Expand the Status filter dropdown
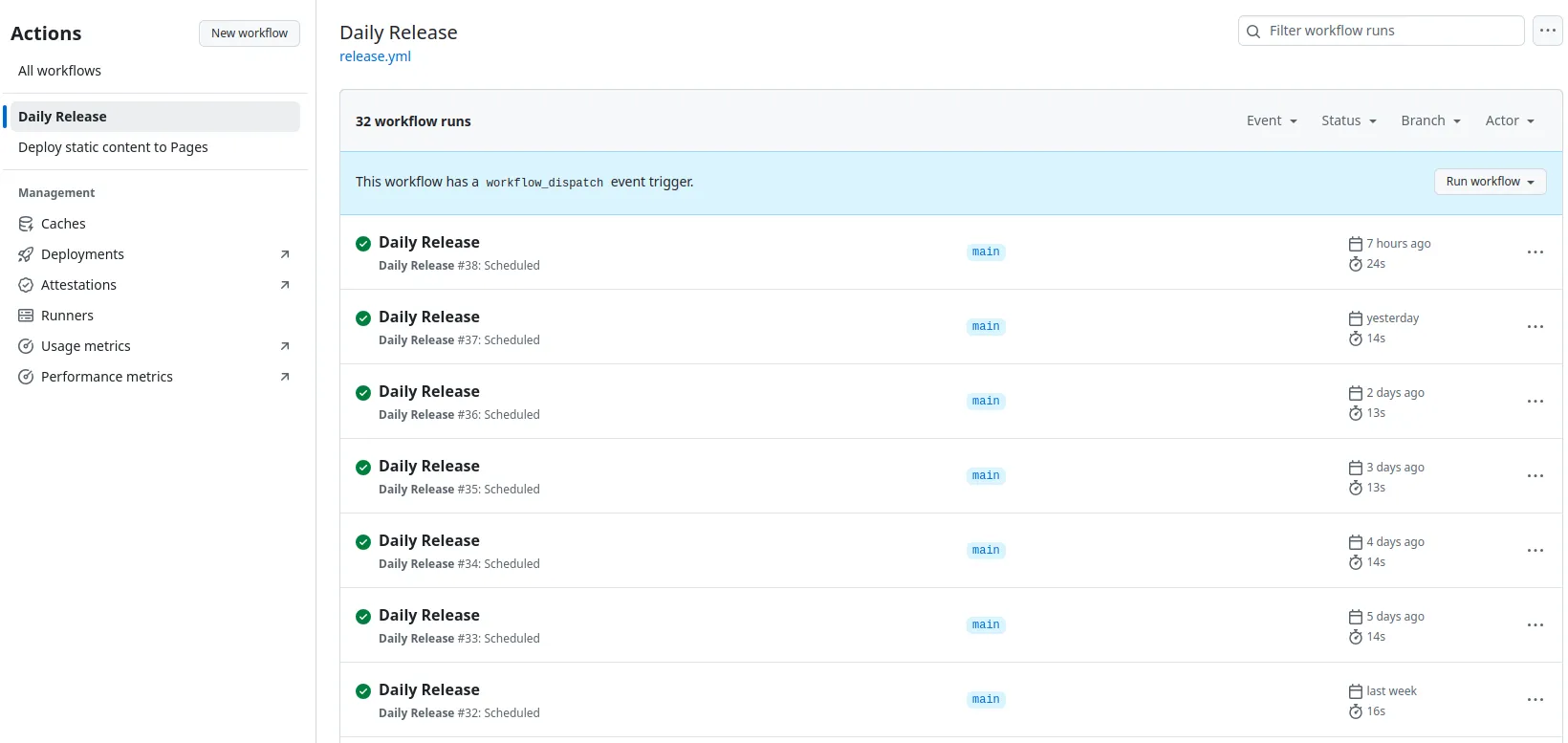This screenshot has width=1568, height=743. point(1348,120)
